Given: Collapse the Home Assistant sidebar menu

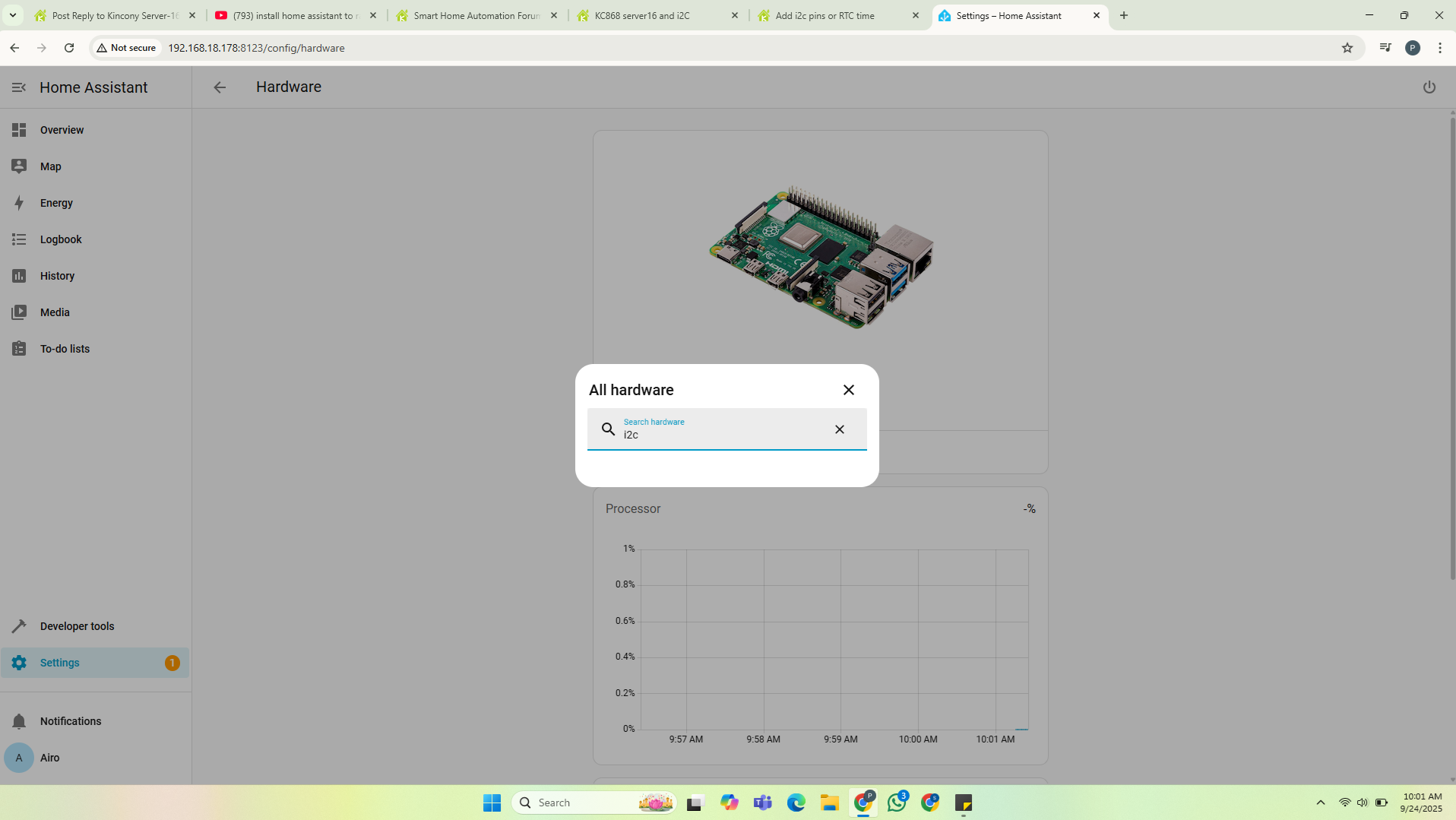Looking at the screenshot, I should coord(19,87).
